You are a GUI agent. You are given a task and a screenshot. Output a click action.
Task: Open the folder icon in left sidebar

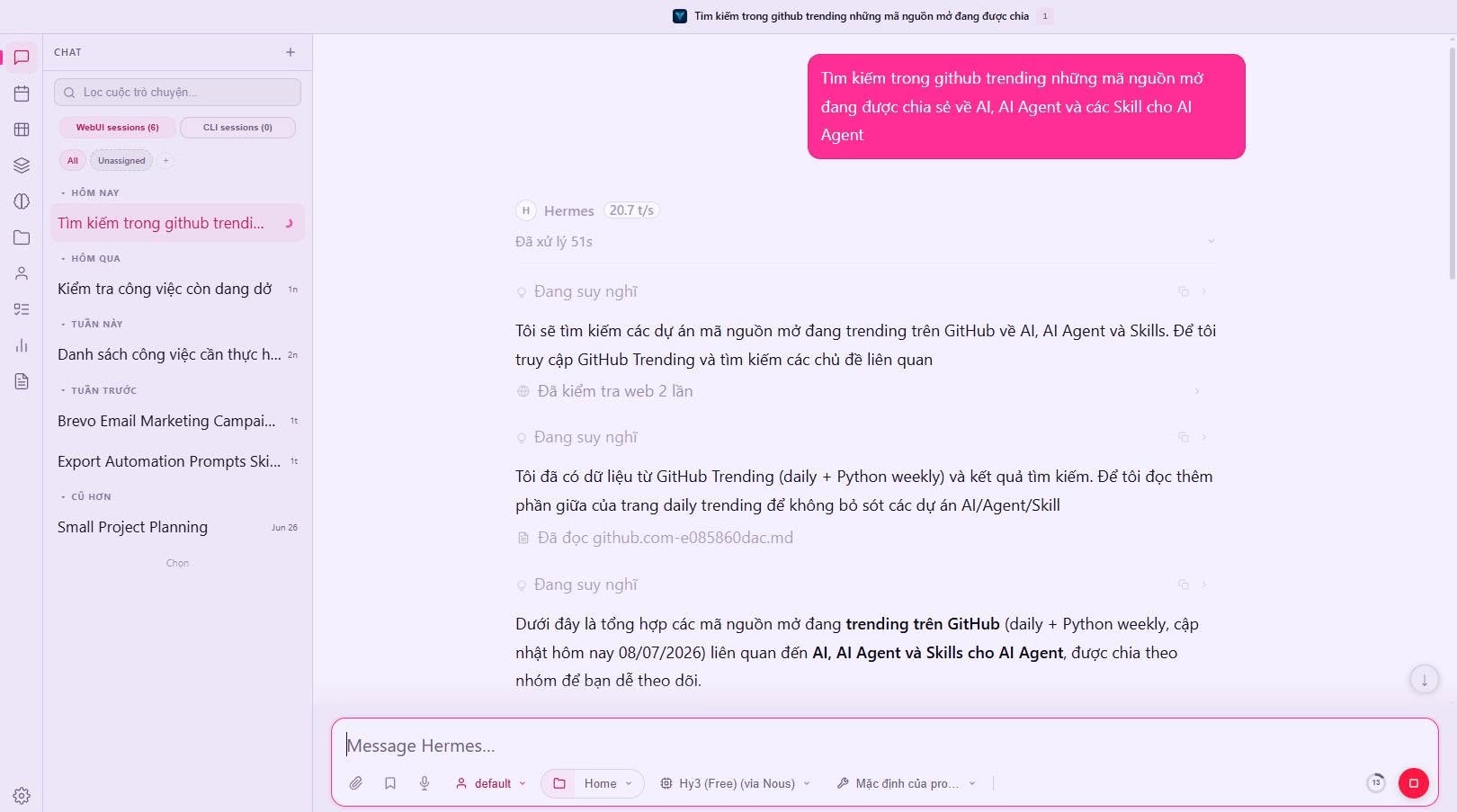pos(22,237)
